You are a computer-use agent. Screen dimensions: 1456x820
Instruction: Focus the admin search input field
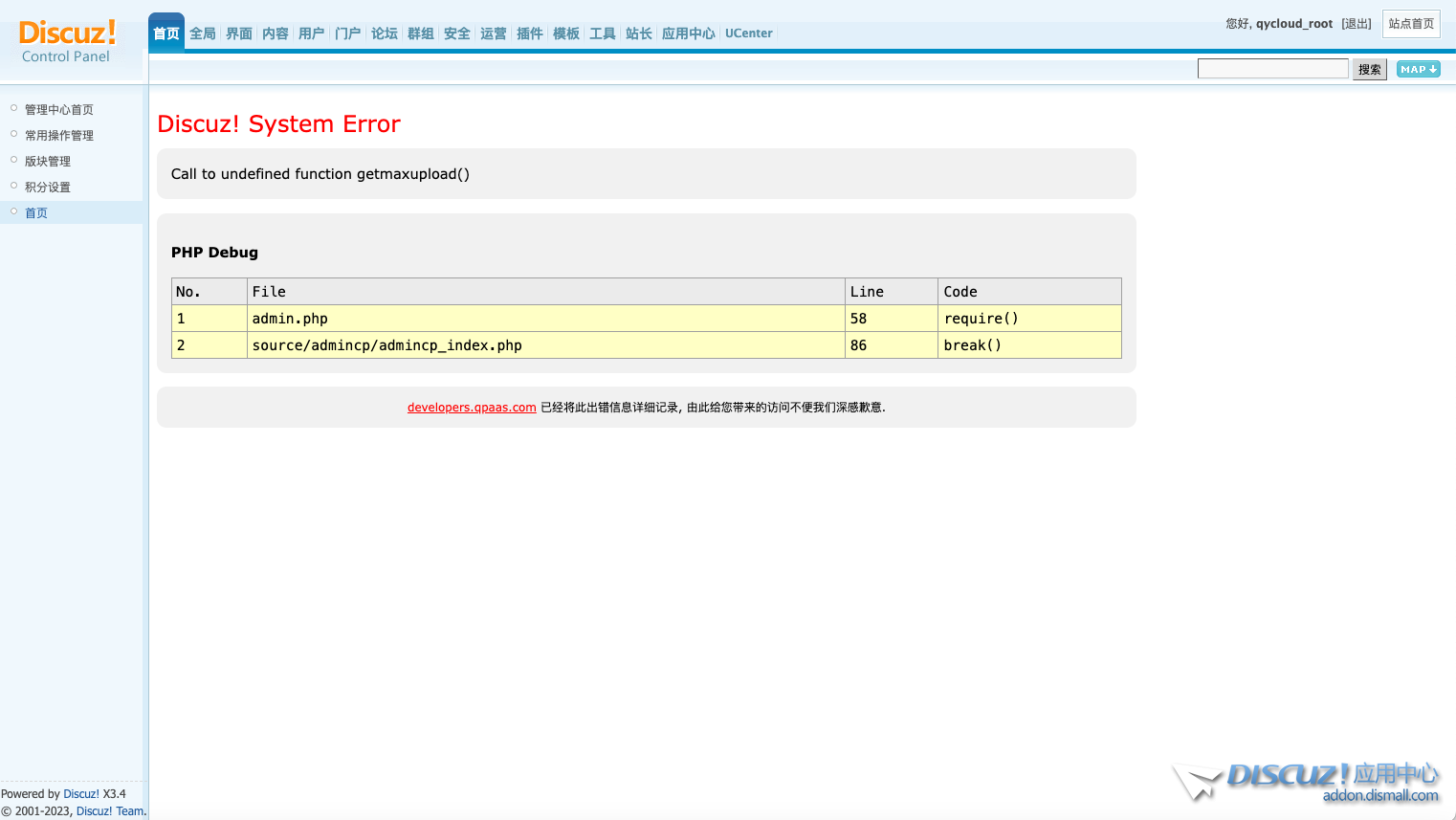click(x=1273, y=69)
